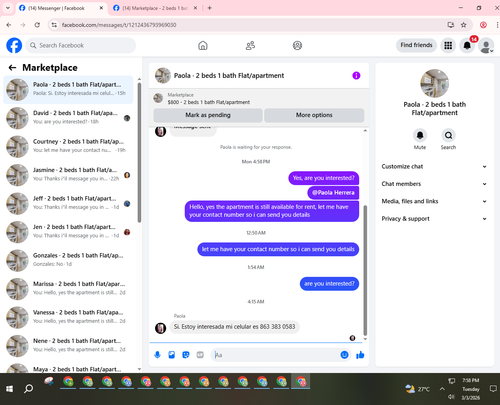This screenshot has height=405, width=500.
Task: Click the More options button
Action: [314, 115]
